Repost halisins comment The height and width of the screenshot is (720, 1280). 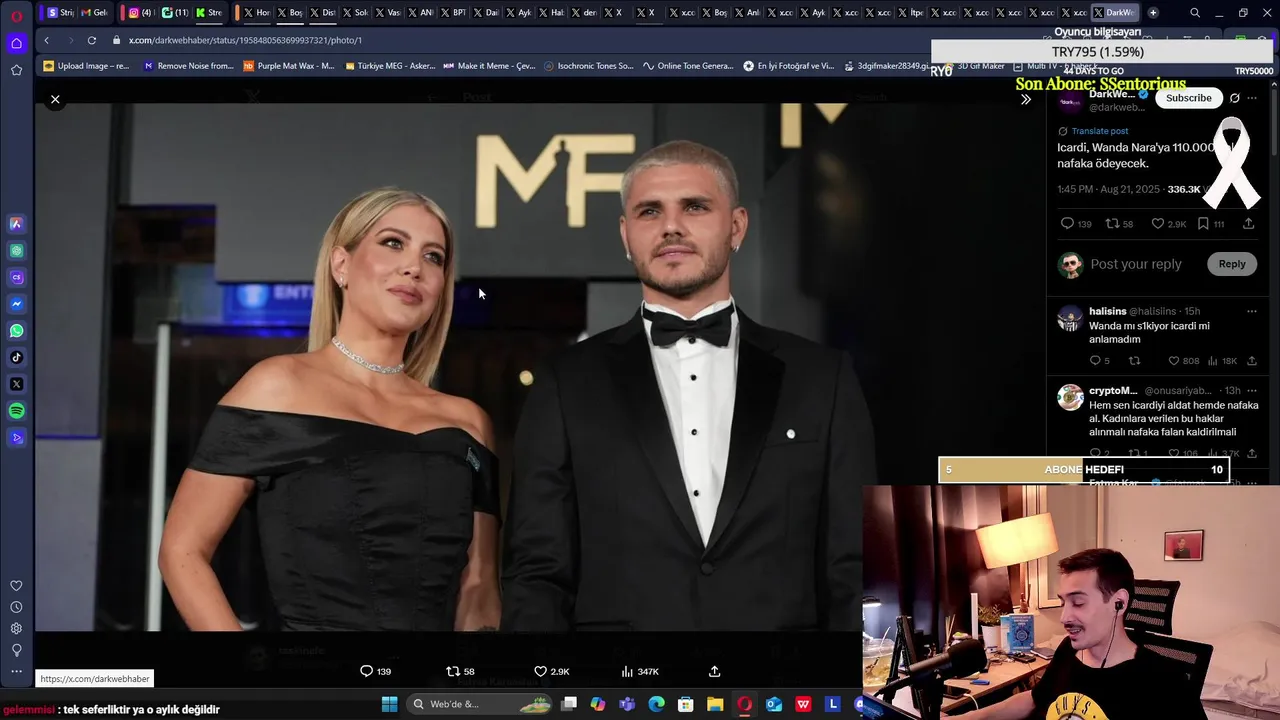pos(1134,361)
